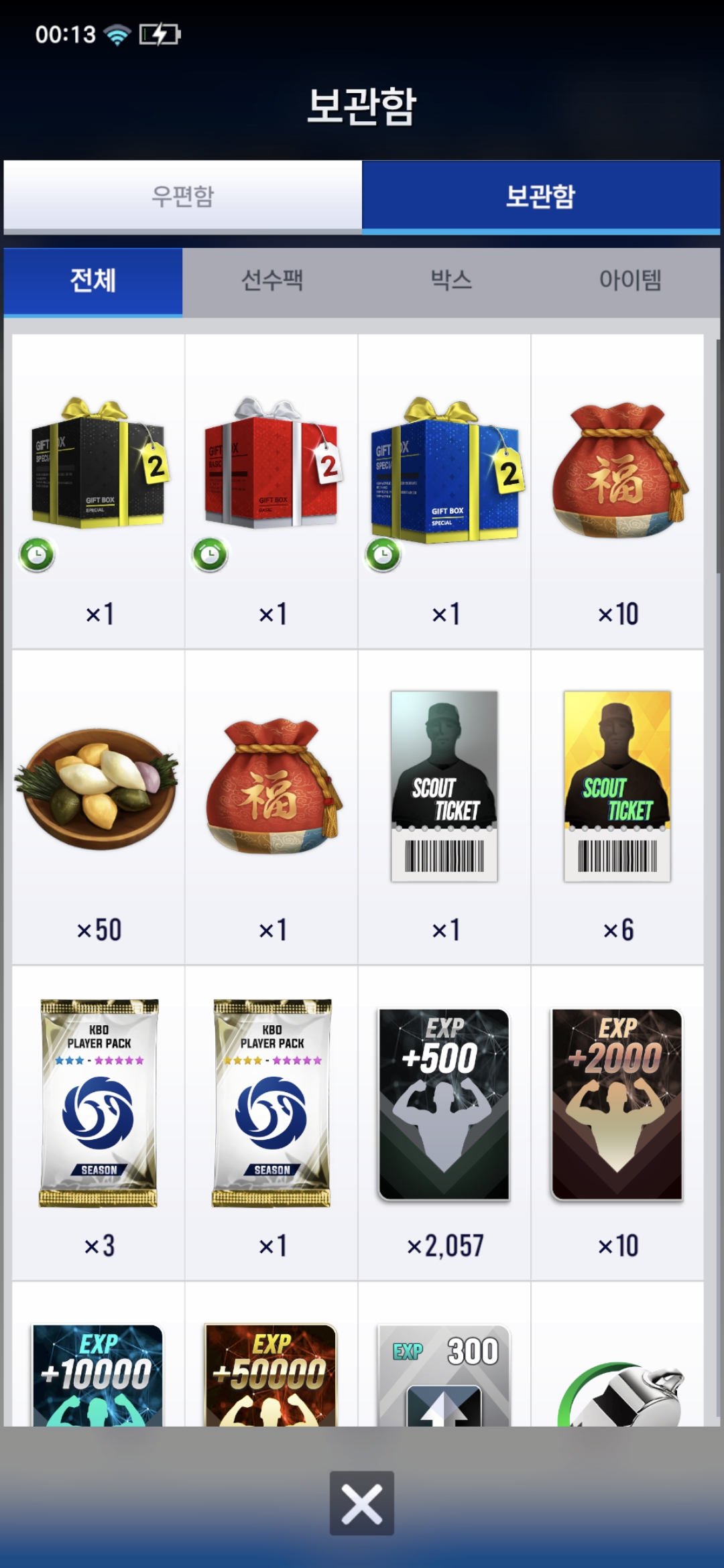Close the storage screen with X
The height and width of the screenshot is (1568, 724).
362,1503
